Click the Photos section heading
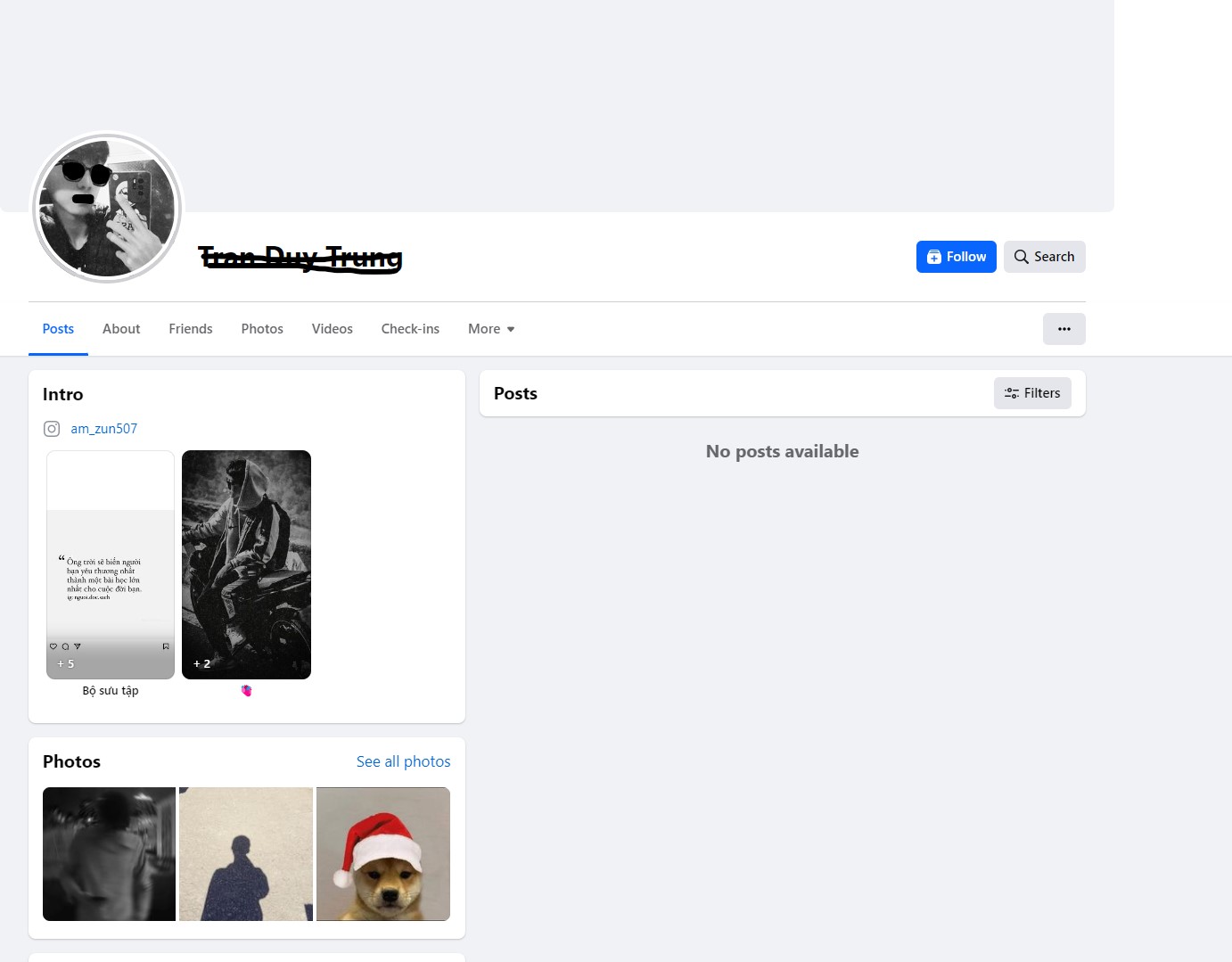The image size is (1232, 962). click(71, 761)
